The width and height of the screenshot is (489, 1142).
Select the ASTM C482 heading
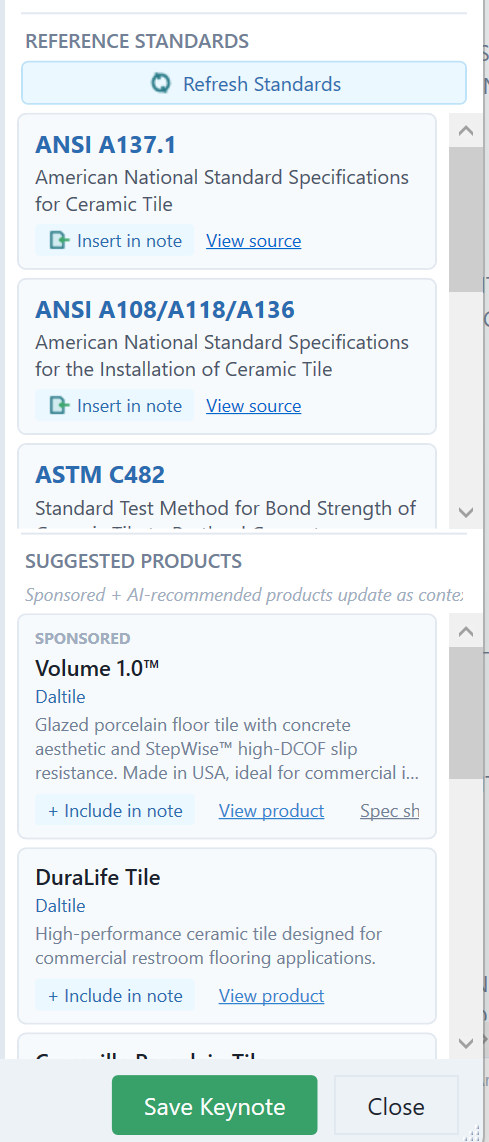point(100,474)
